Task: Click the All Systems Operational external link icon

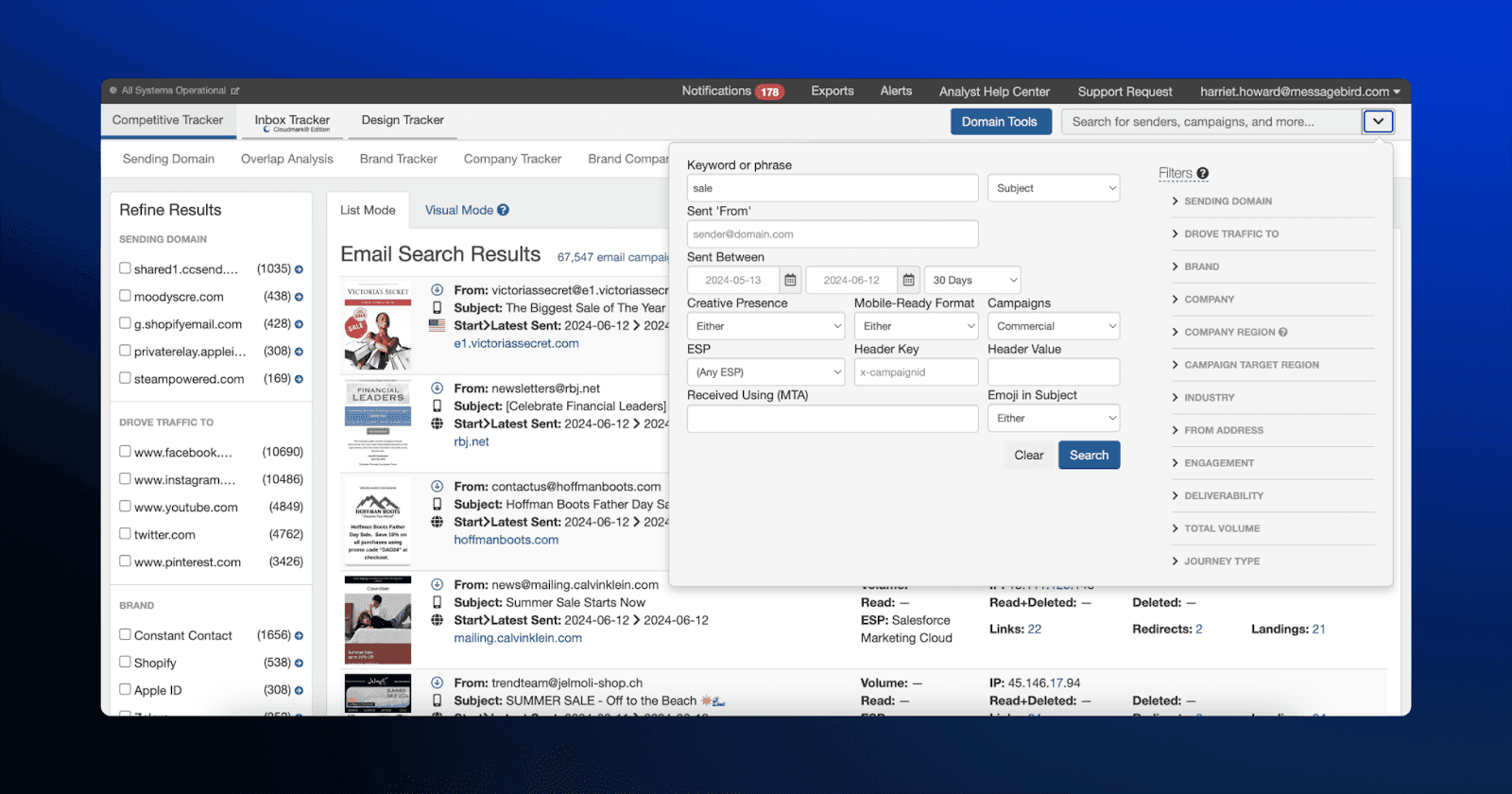Action: 235,91
